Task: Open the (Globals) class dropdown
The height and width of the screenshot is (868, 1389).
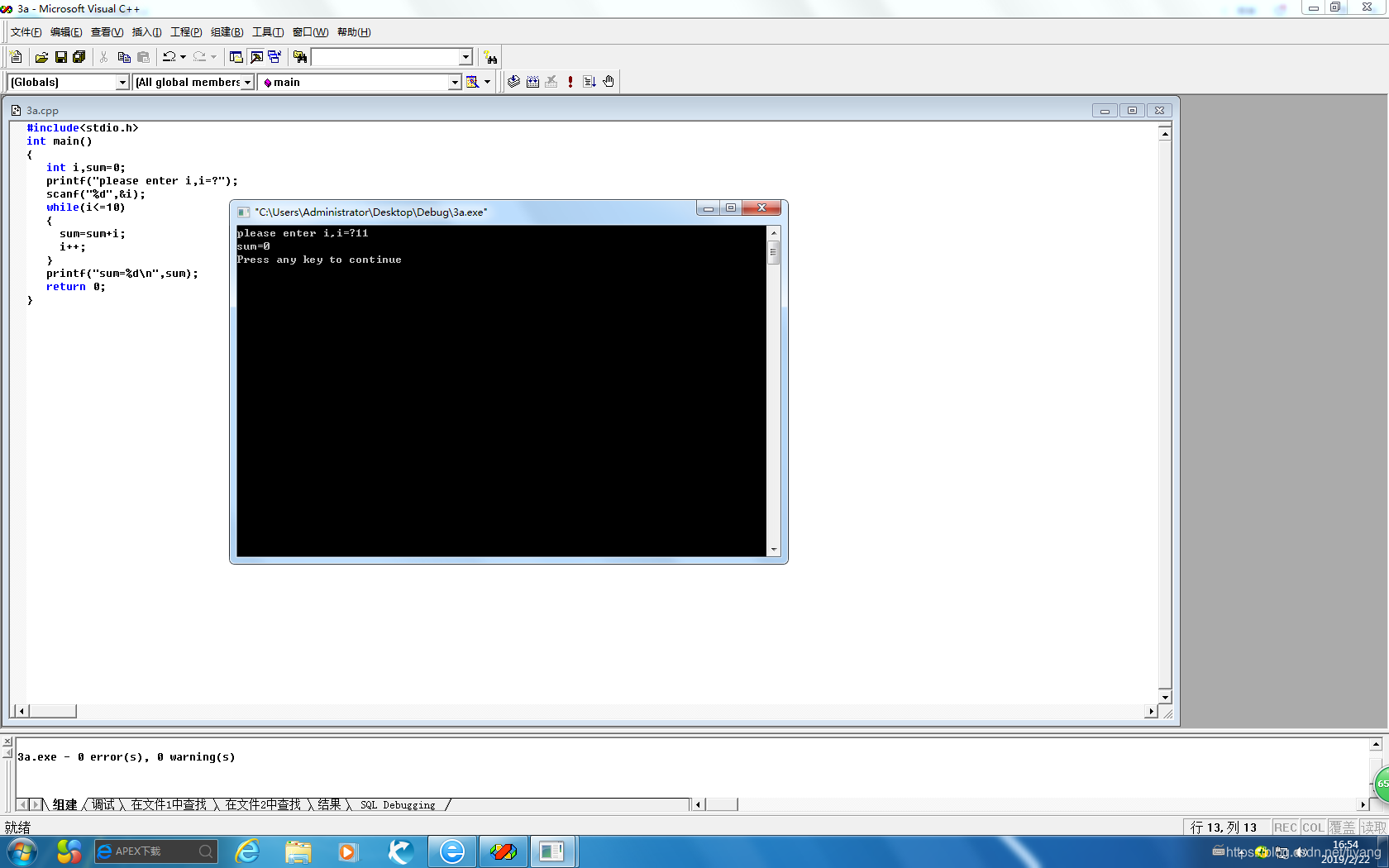Action: tap(122, 82)
